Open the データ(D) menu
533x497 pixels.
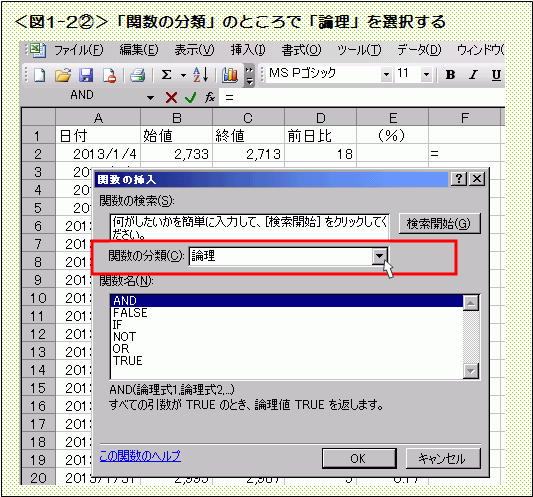[x=419, y=50]
